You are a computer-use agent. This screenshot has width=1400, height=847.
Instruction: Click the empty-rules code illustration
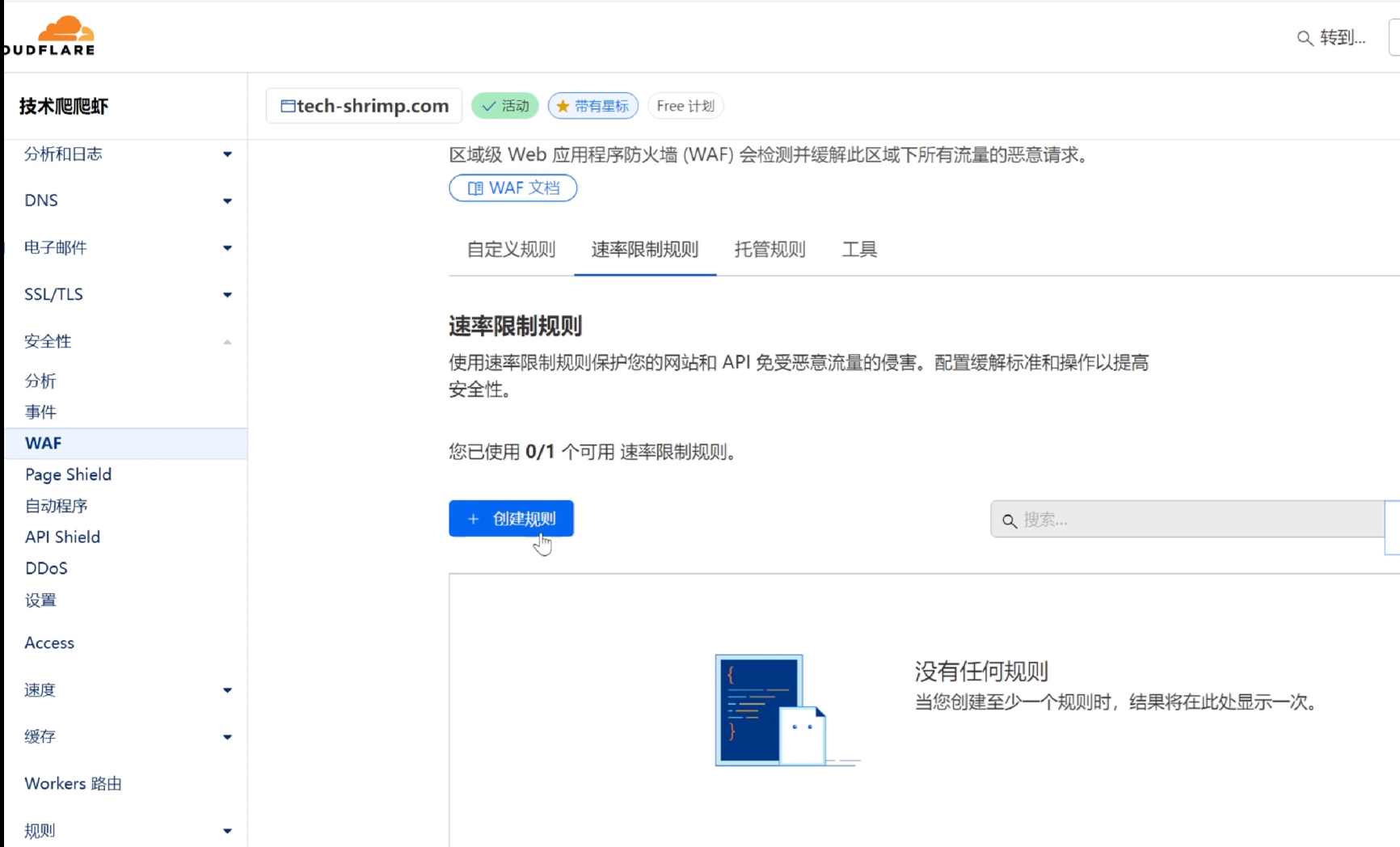[x=786, y=710]
